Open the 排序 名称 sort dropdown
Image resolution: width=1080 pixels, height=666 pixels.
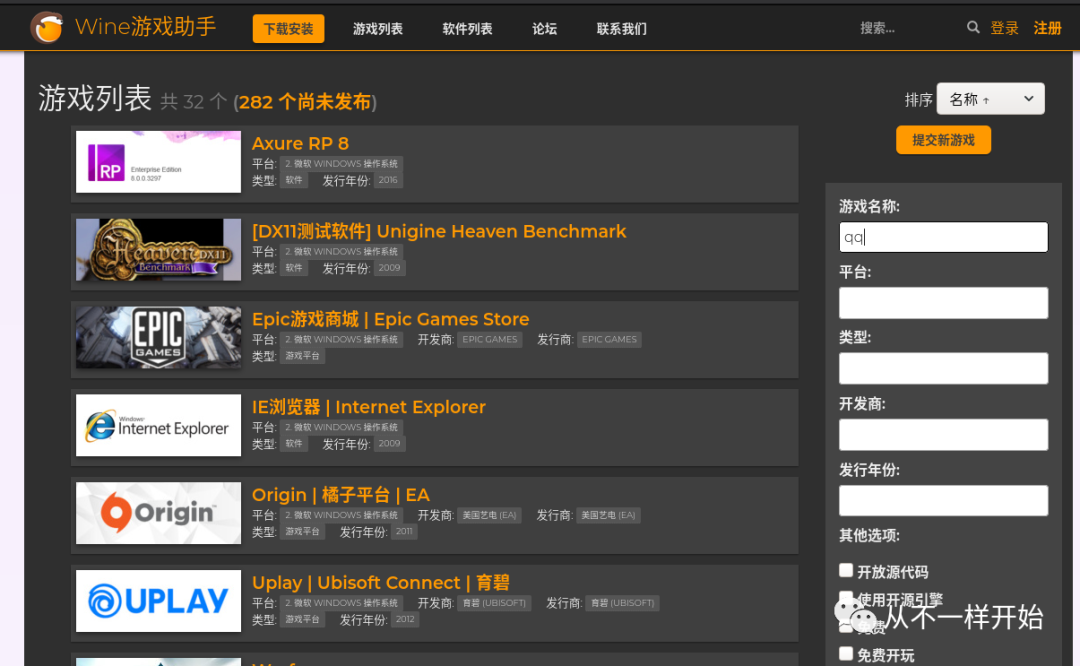[x=990, y=99]
